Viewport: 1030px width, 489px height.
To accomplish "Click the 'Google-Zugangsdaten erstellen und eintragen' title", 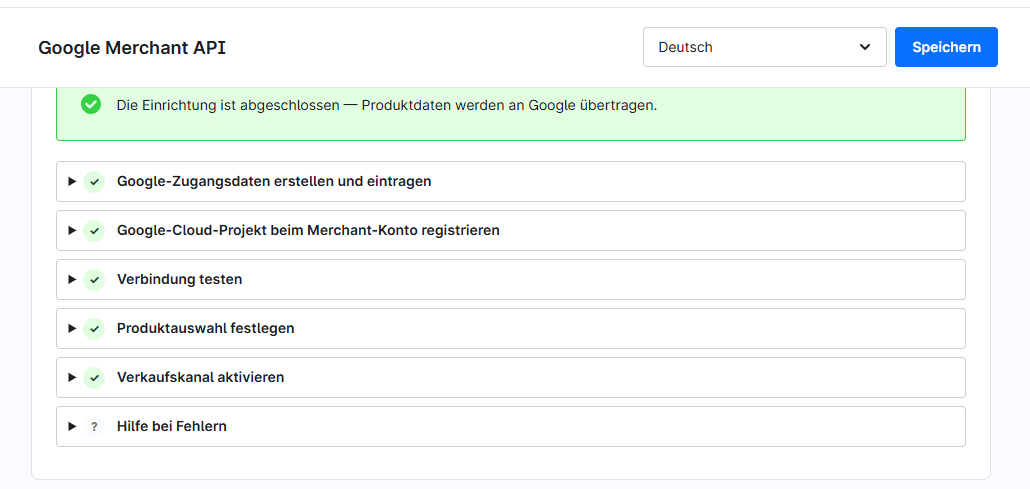I will (274, 181).
